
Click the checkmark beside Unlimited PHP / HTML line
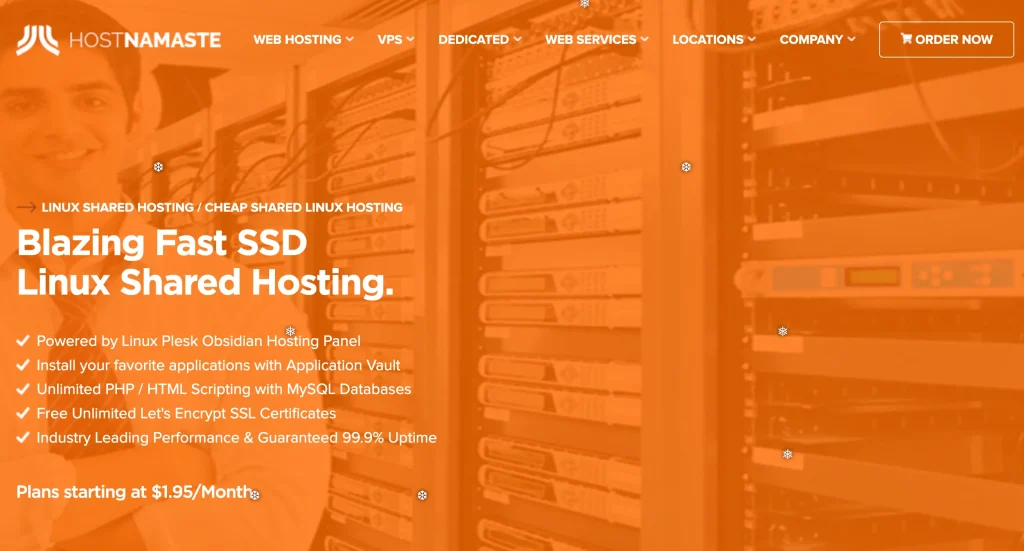(x=23, y=389)
